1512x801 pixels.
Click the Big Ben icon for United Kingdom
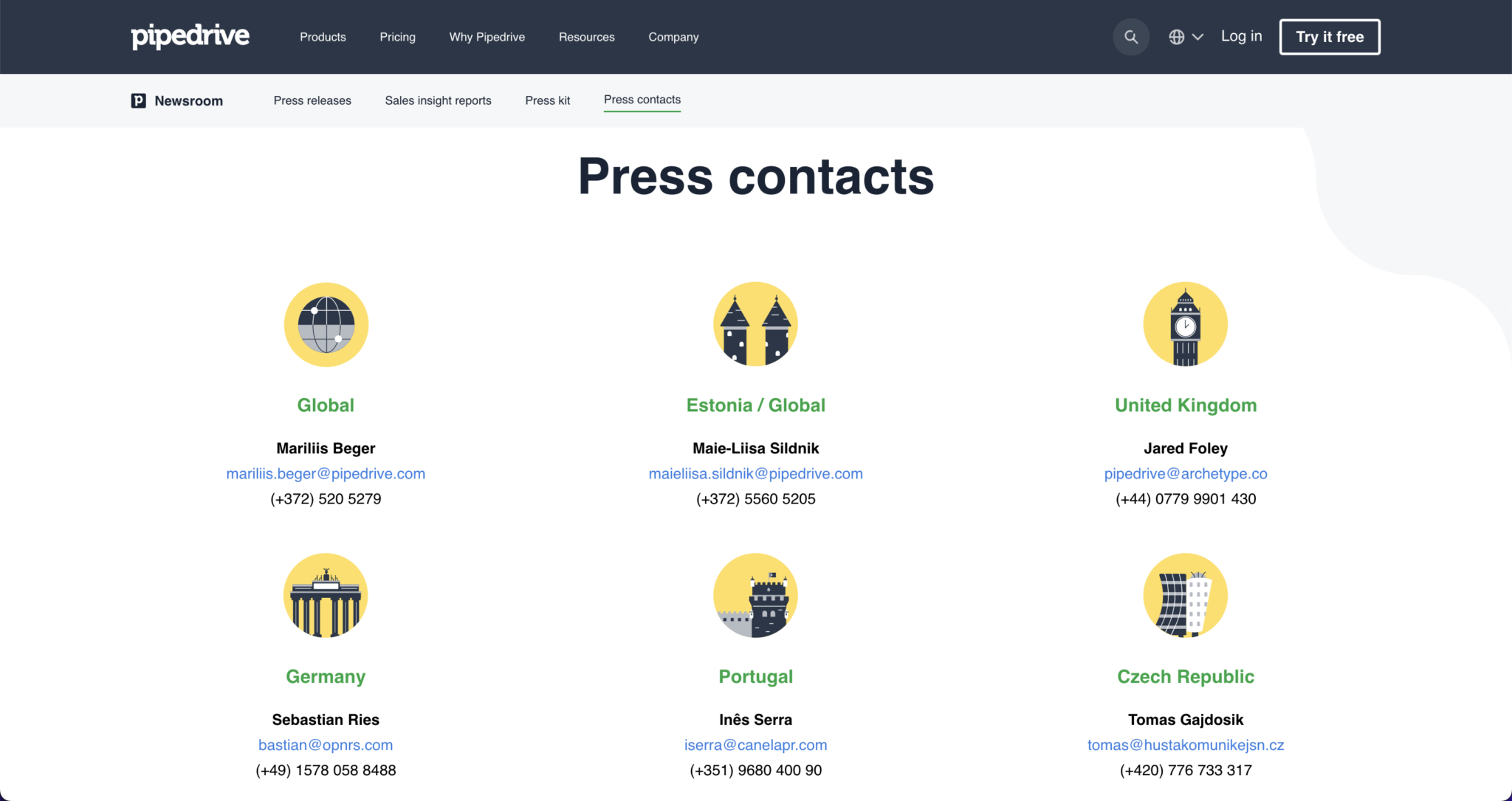1185,325
